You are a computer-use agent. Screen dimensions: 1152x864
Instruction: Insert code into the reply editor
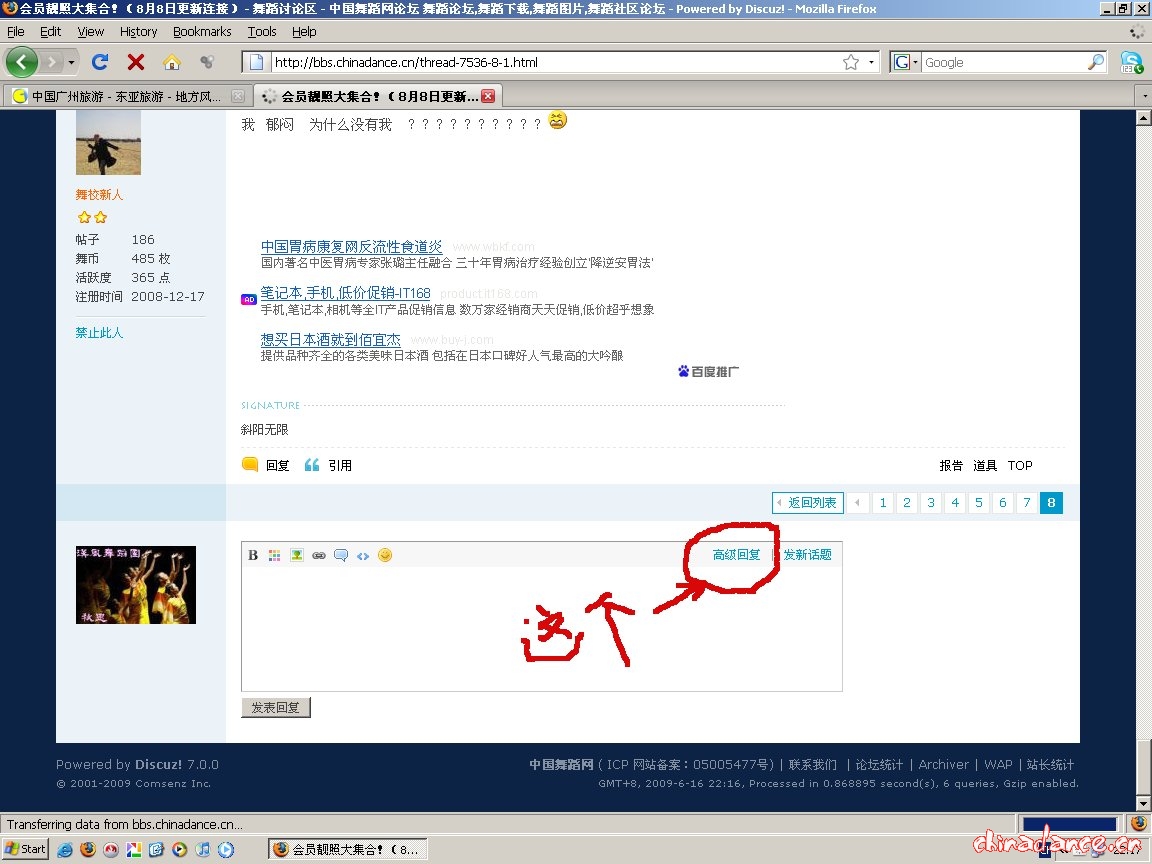point(363,555)
